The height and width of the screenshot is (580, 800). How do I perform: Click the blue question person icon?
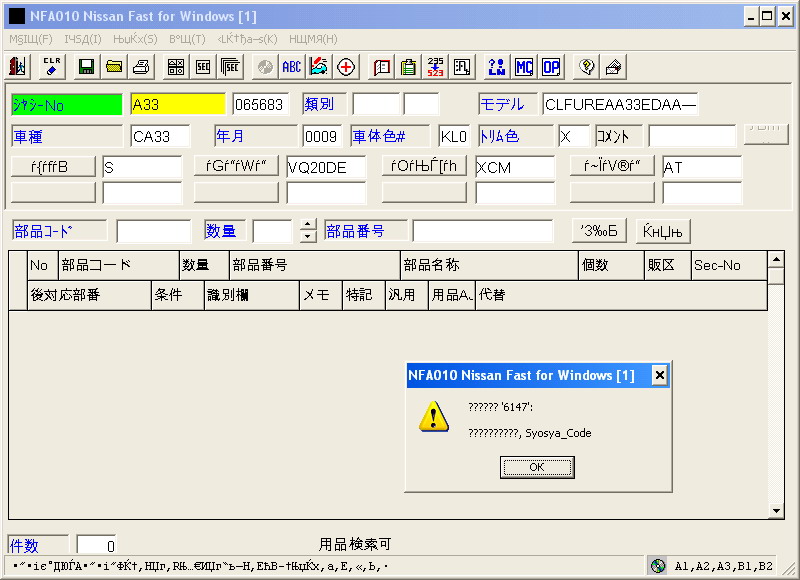(x=497, y=67)
